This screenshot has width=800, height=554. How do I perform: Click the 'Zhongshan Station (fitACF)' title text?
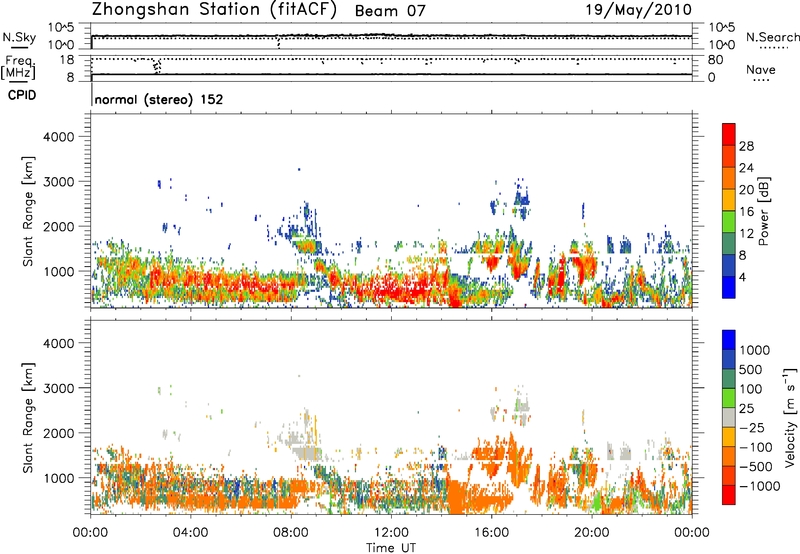pos(215,10)
